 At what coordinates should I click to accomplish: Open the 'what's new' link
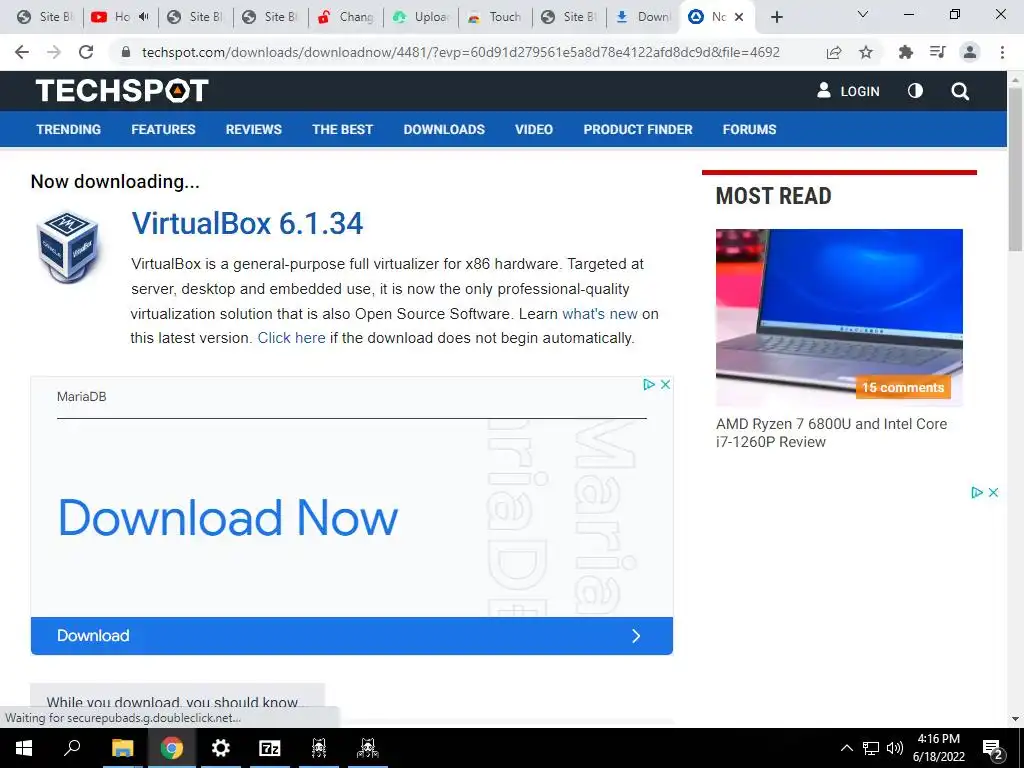(x=600, y=314)
